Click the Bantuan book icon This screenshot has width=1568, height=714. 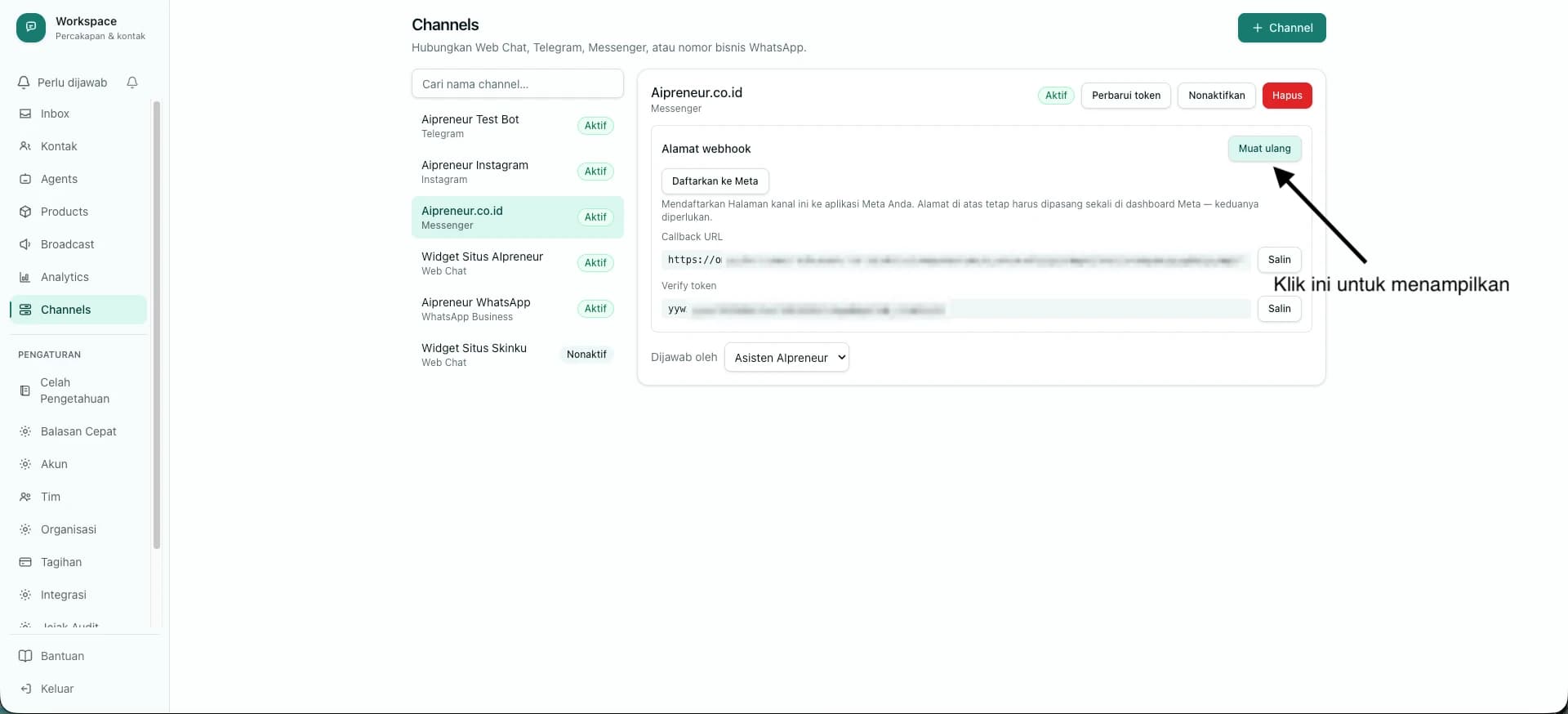point(25,656)
